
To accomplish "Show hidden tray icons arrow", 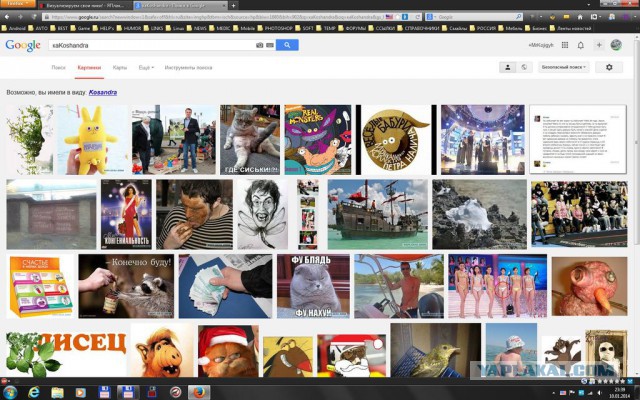I will coord(553,392).
